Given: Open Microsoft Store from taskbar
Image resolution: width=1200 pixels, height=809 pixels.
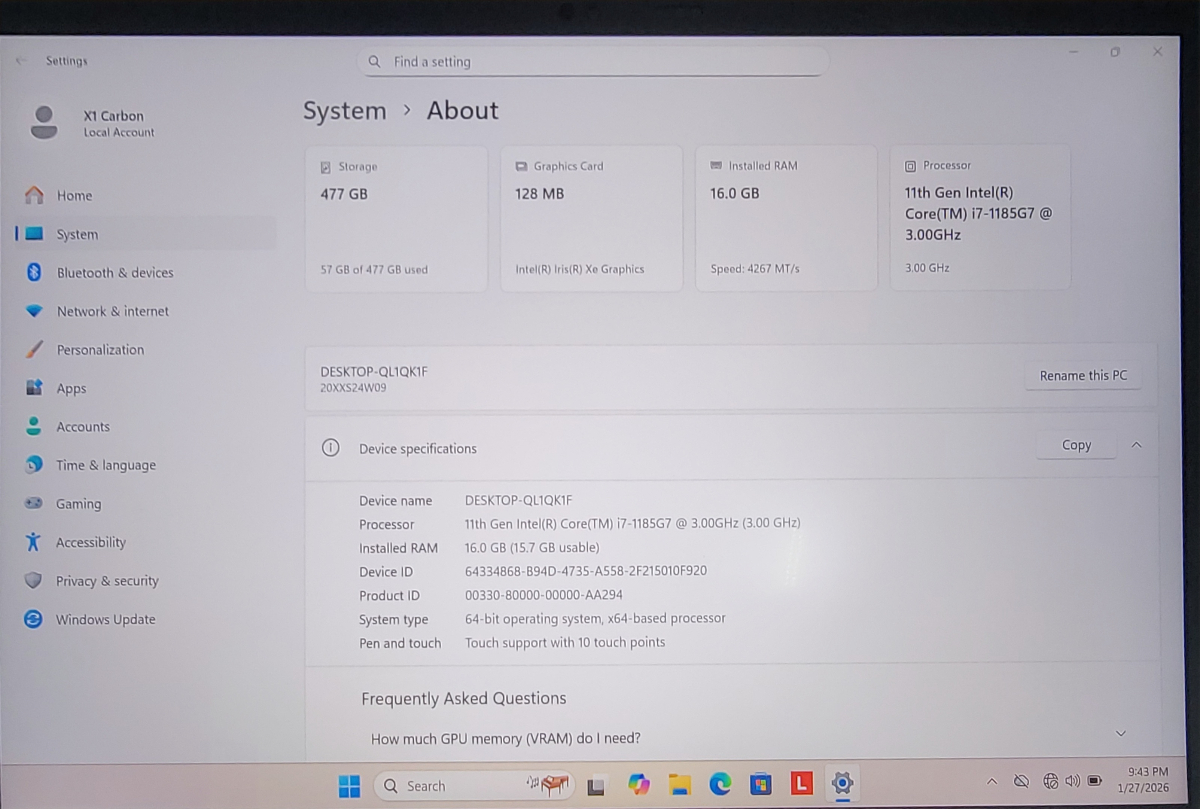Looking at the screenshot, I should (x=761, y=785).
